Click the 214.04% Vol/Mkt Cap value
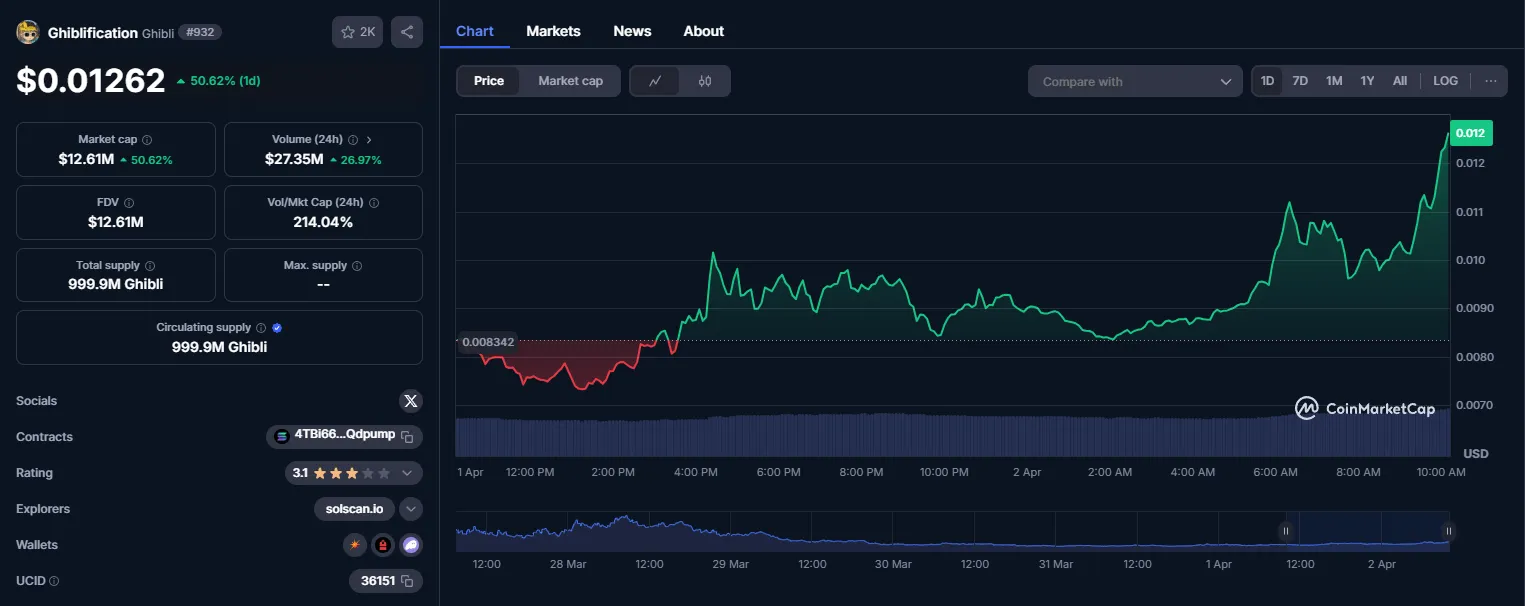The height and width of the screenshot is (606, 1525). click(323, 222)
